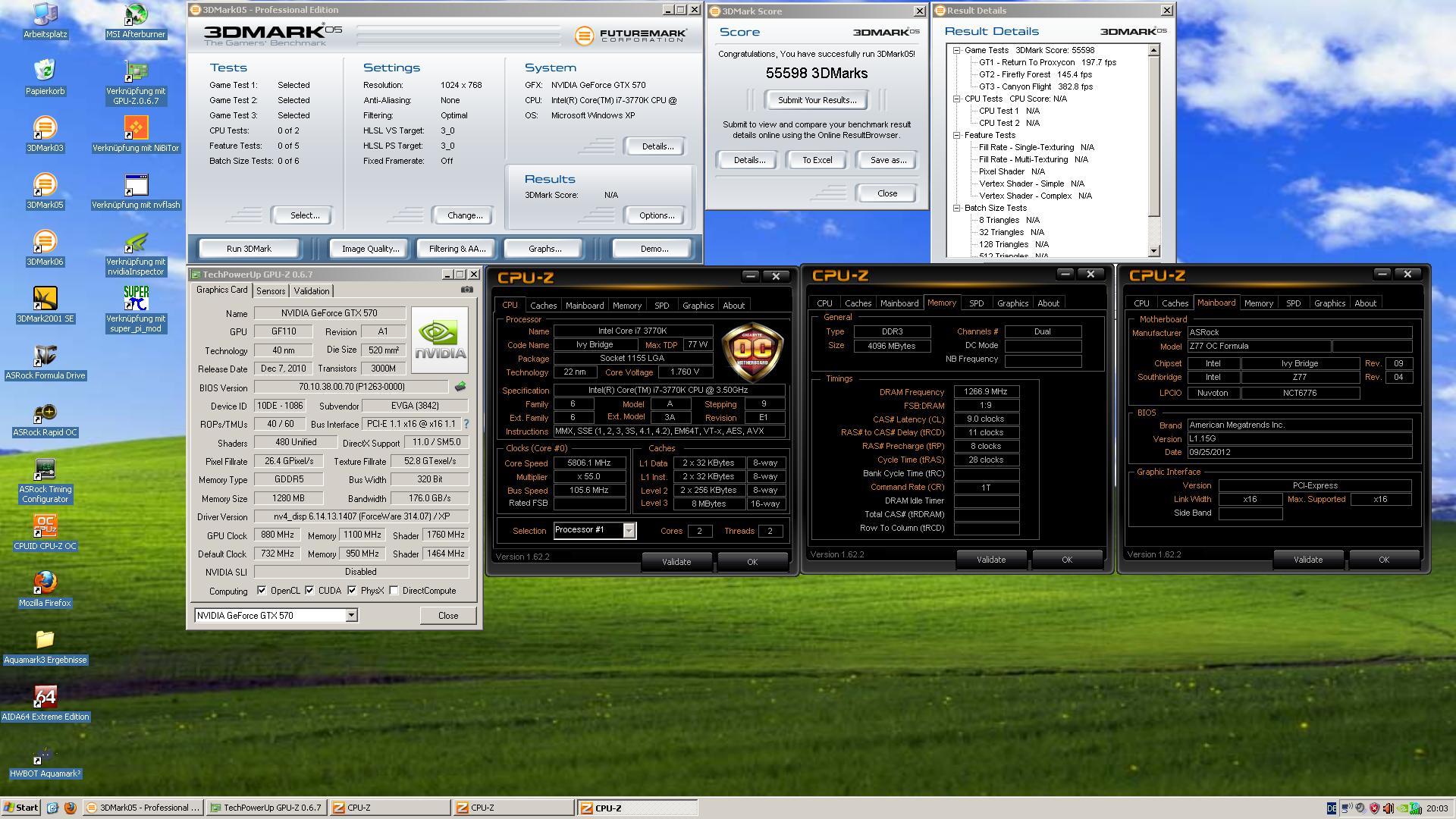
Task: Switch to TechPowerUp GPU-Z taskbar button
Action: (267, 808)
